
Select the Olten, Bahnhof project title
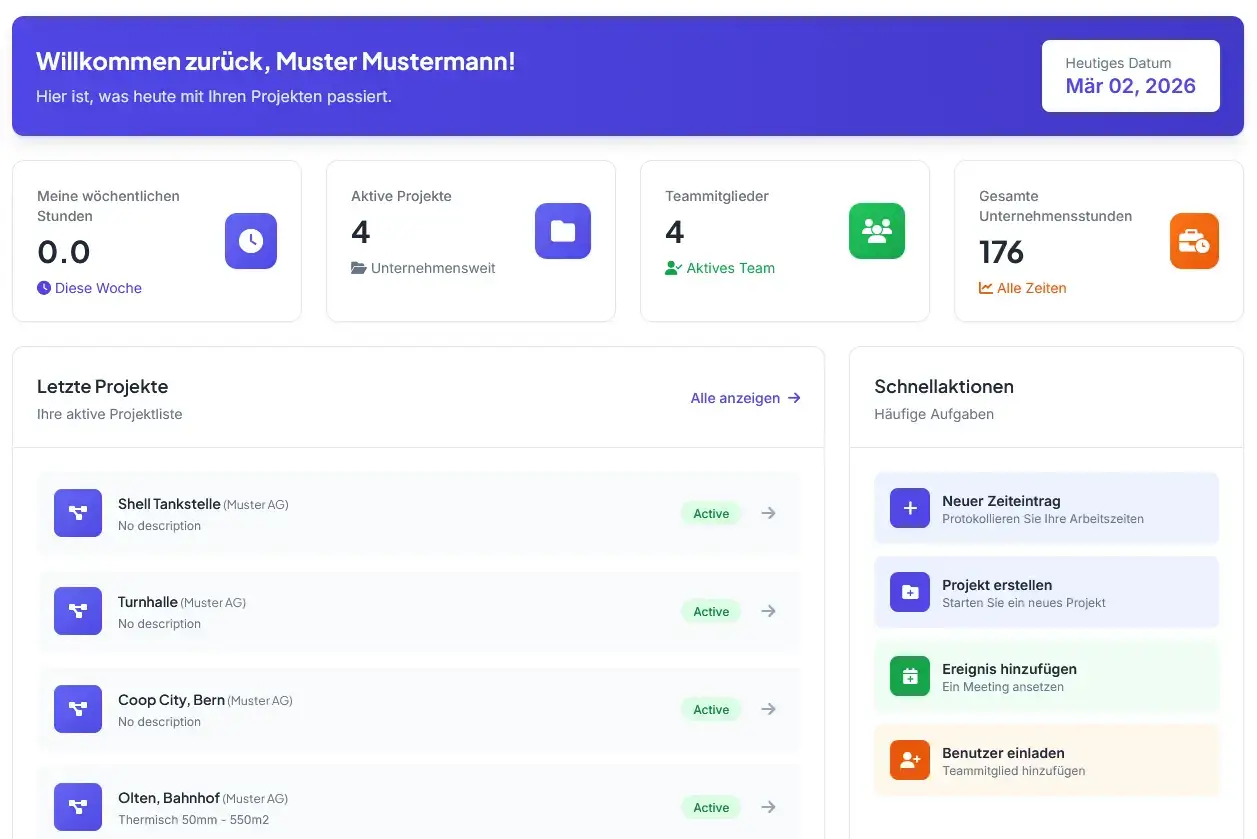click(168, 798)
